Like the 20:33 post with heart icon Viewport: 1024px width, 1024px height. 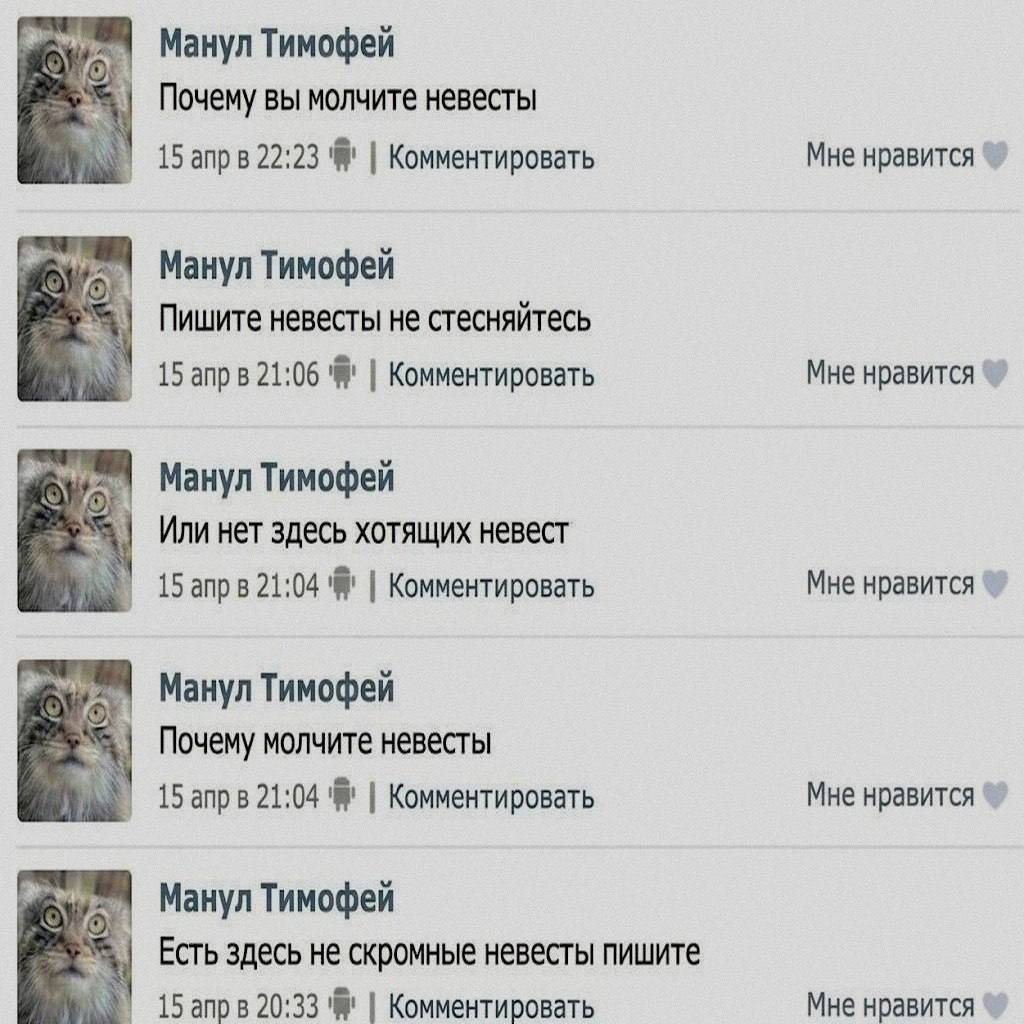[x=995, y=1006]
